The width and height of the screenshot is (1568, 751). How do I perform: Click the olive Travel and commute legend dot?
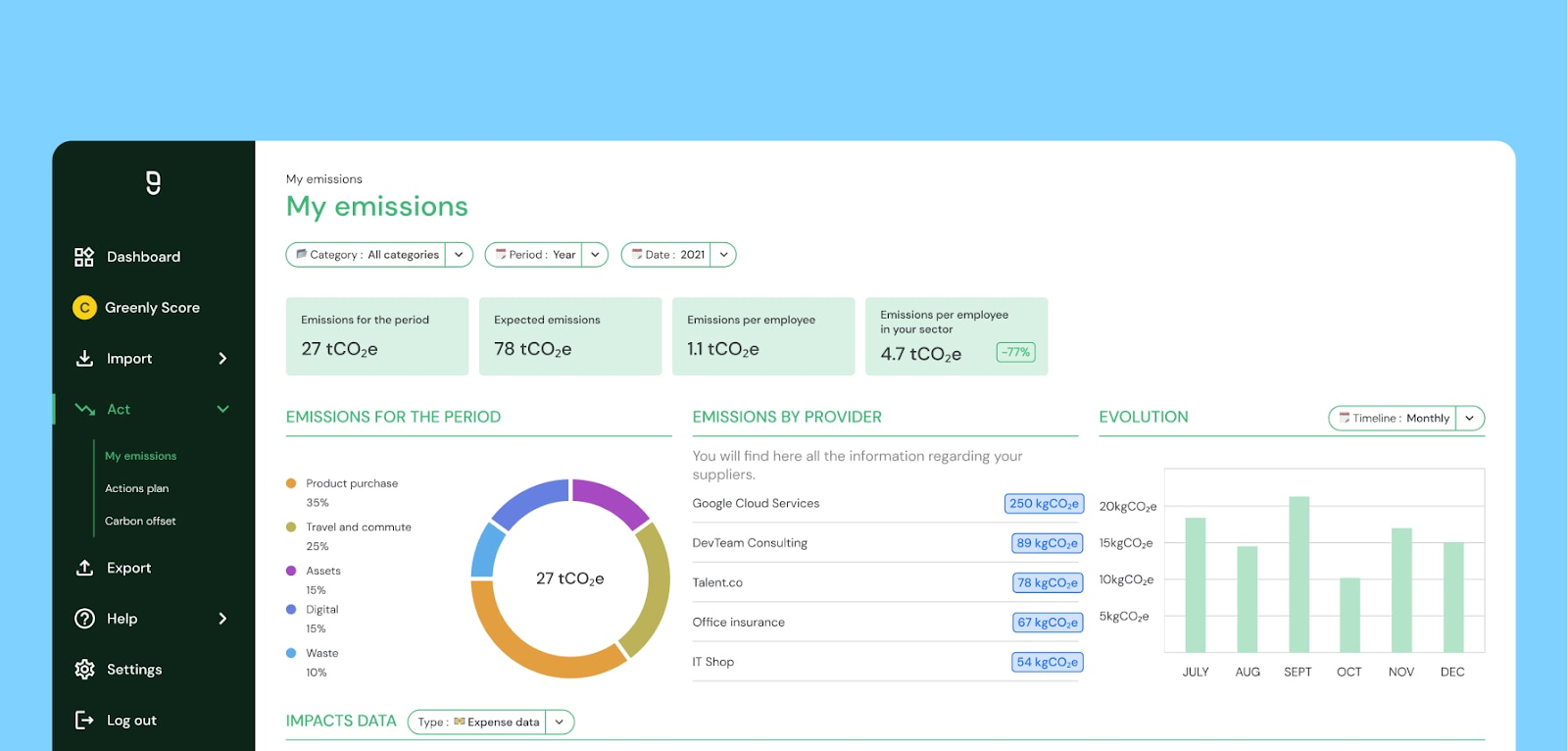pos(291,526)
